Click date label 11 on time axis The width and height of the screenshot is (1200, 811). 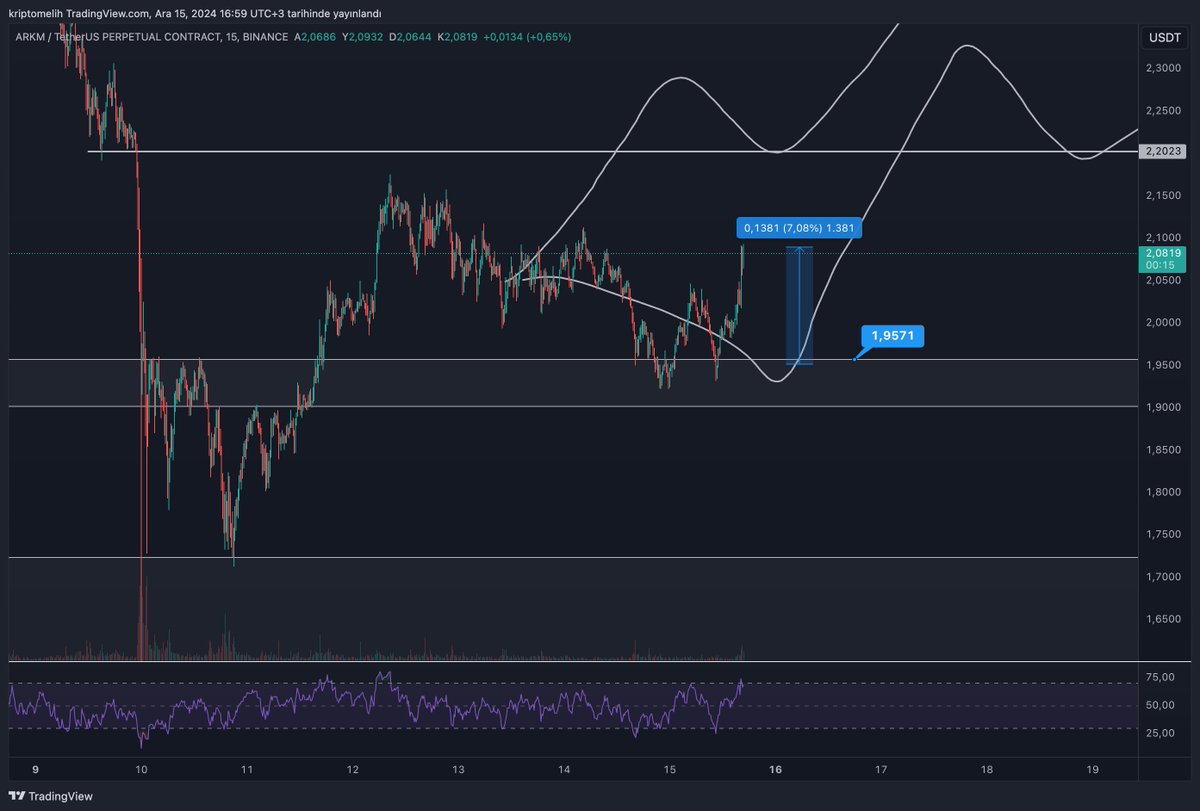(x=246, y=770)
